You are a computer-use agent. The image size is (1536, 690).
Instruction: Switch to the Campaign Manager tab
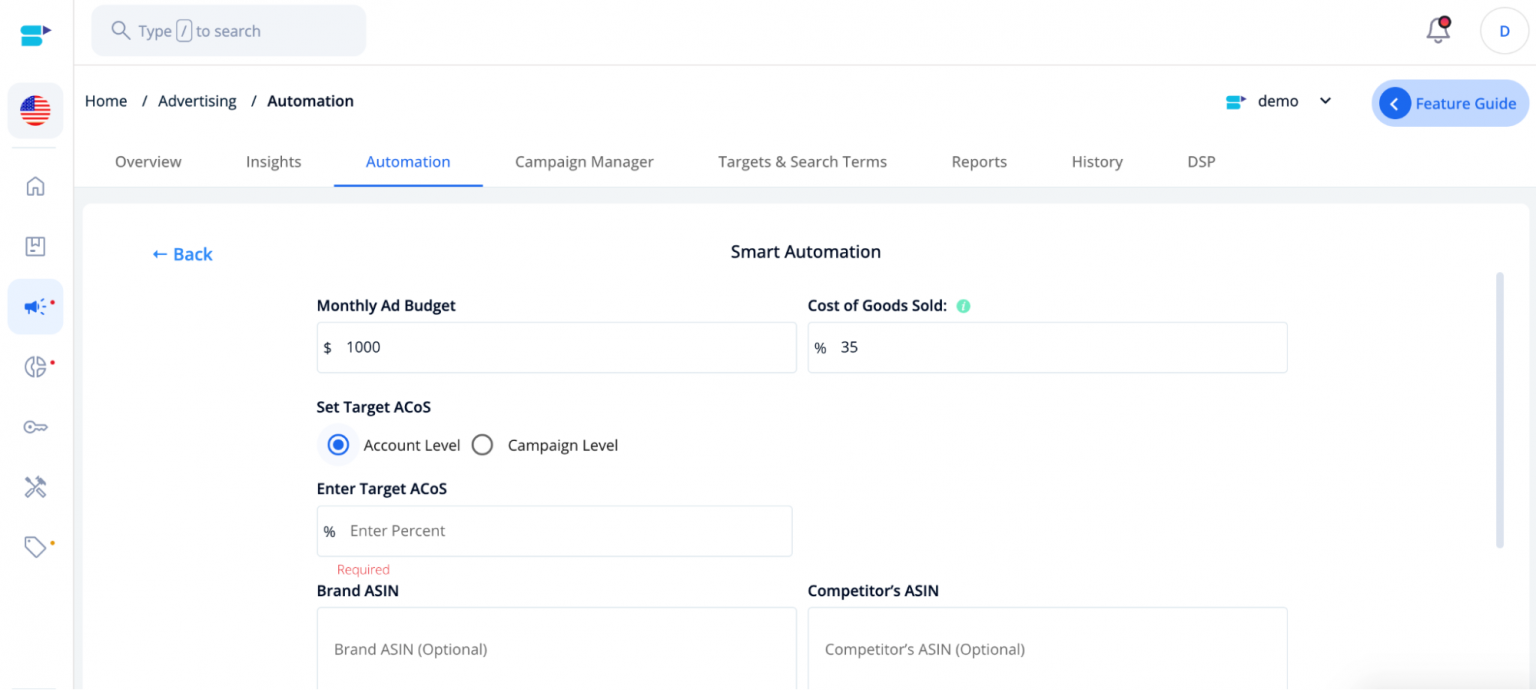(584, 161)
